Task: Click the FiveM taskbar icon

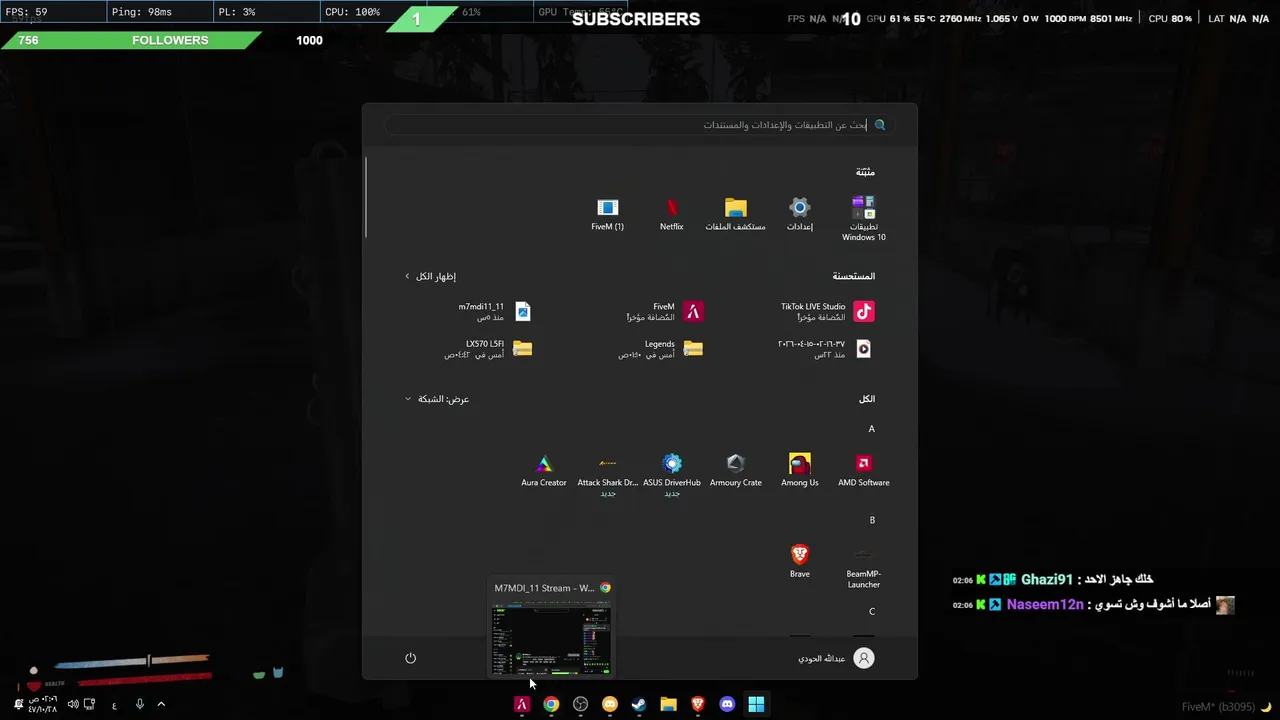Action: (521, 704)
